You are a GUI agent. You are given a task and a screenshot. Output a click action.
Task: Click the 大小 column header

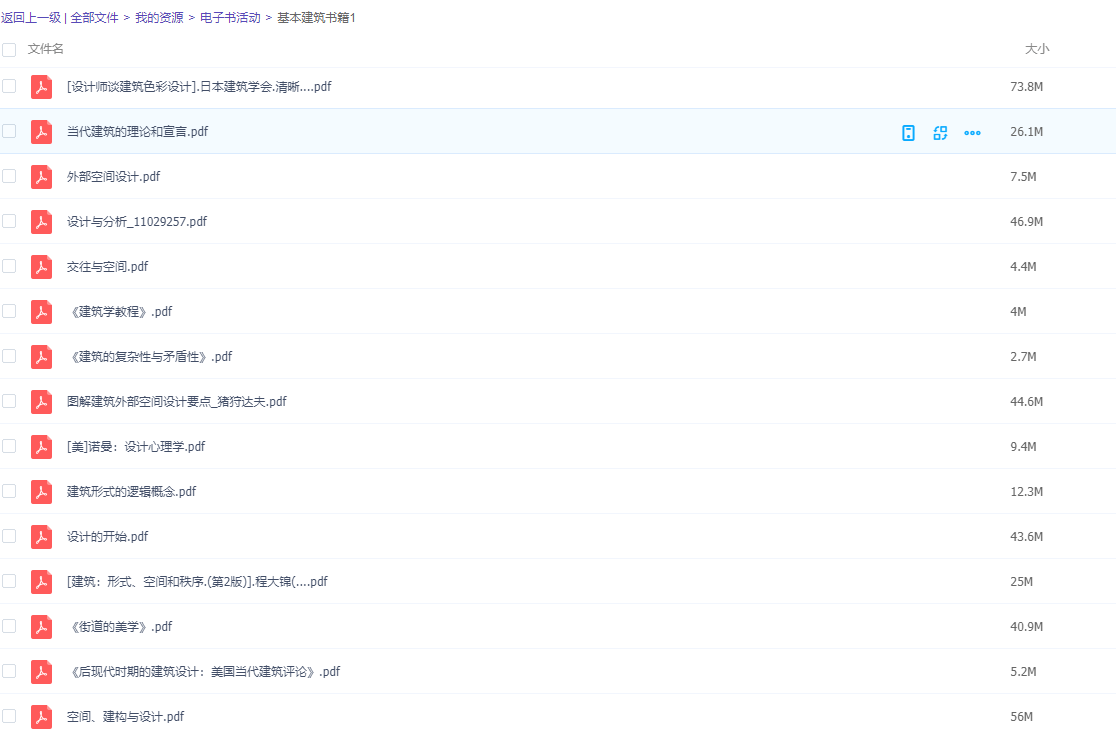point(1036,49)
